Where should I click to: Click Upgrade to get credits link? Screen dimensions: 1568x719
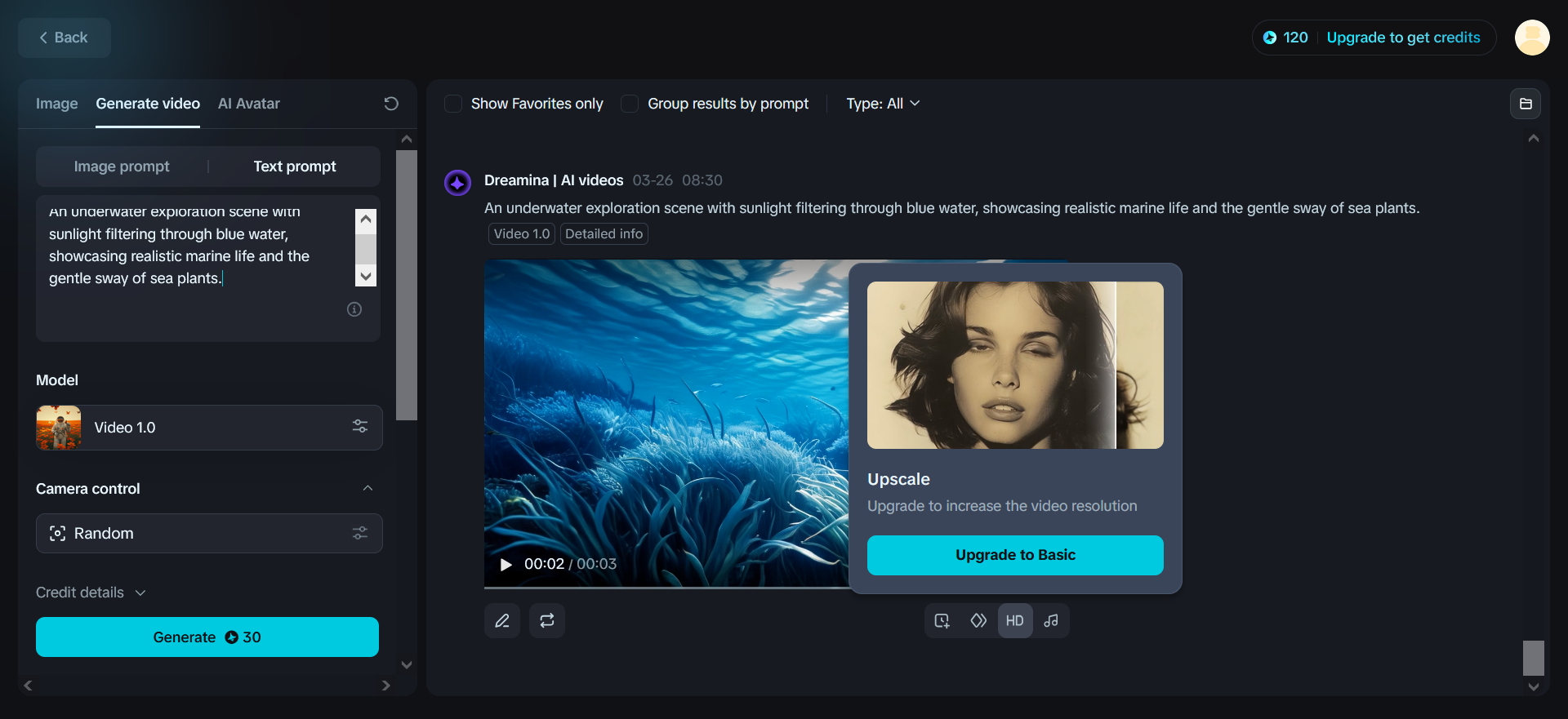pyautogui.click(x=1404, y=38)
